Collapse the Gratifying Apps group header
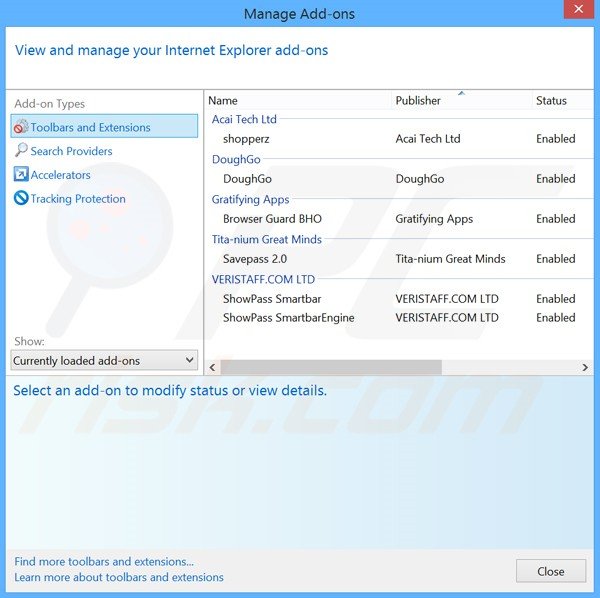This screenshot has width=600, height=598. (x=250, y=199)
